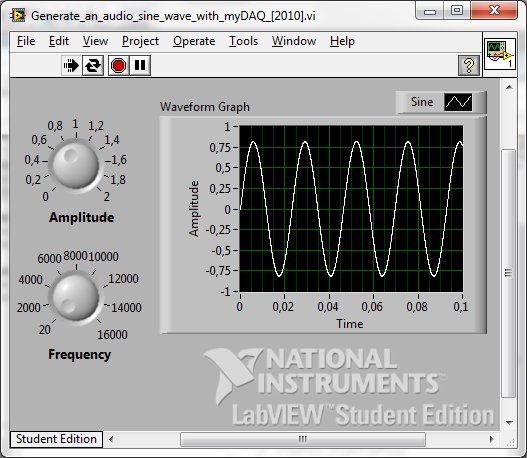Click the Sine plot legend line sample
This screenshot has height=458, width=527.
coord(458,102)
